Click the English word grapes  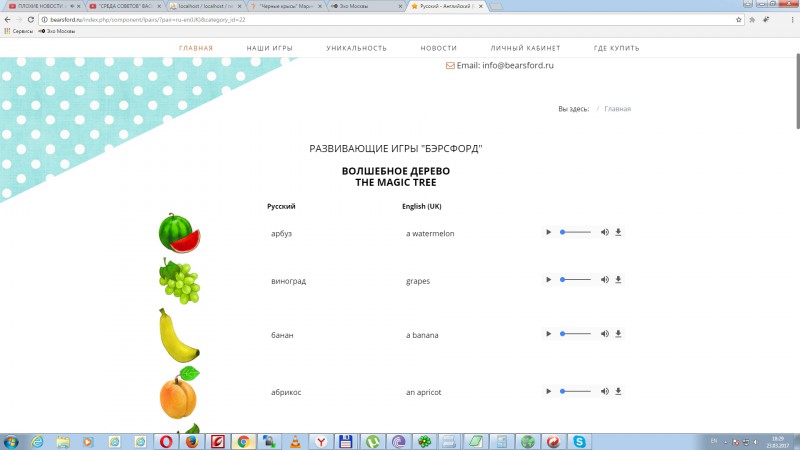pos(418,281)
